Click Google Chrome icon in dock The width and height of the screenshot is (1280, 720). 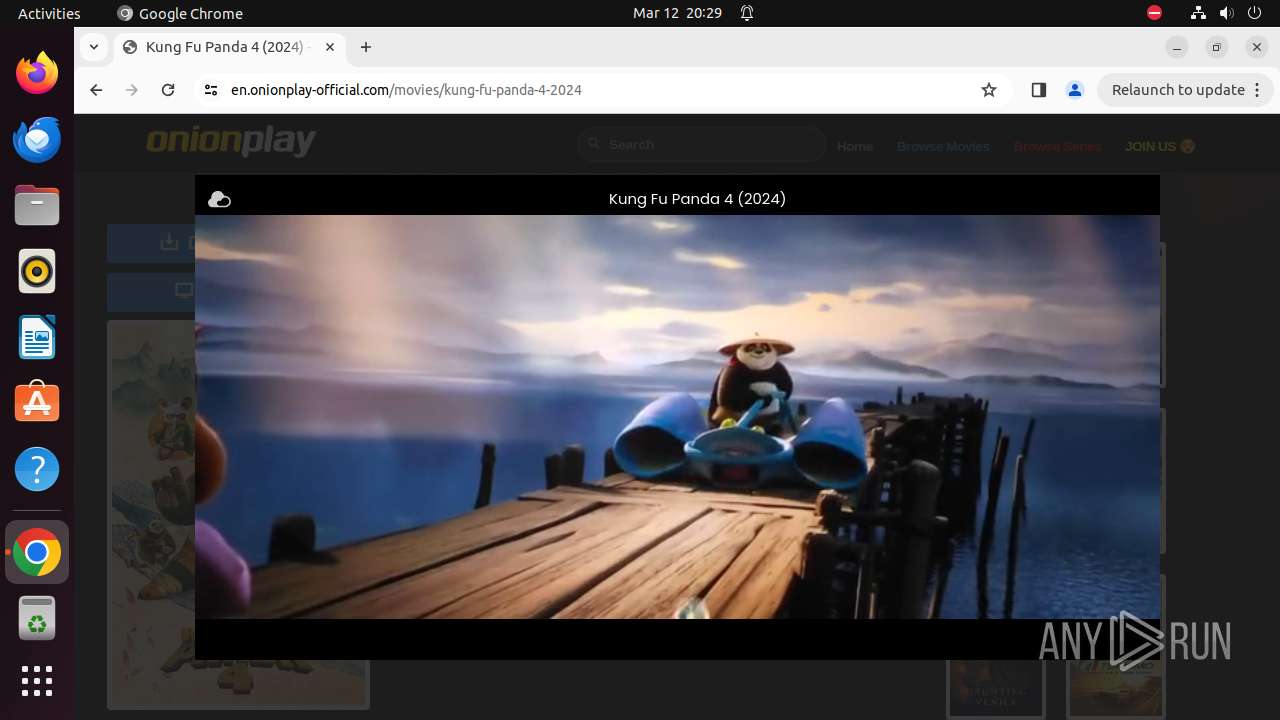tap(37, 552)
